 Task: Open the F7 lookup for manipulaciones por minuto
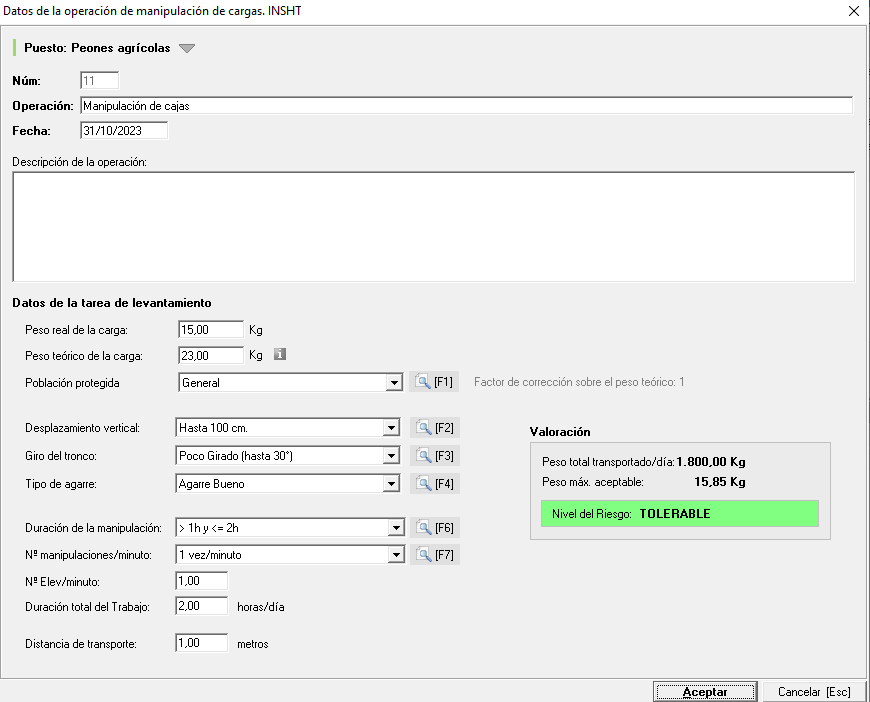tap(435, 554)
